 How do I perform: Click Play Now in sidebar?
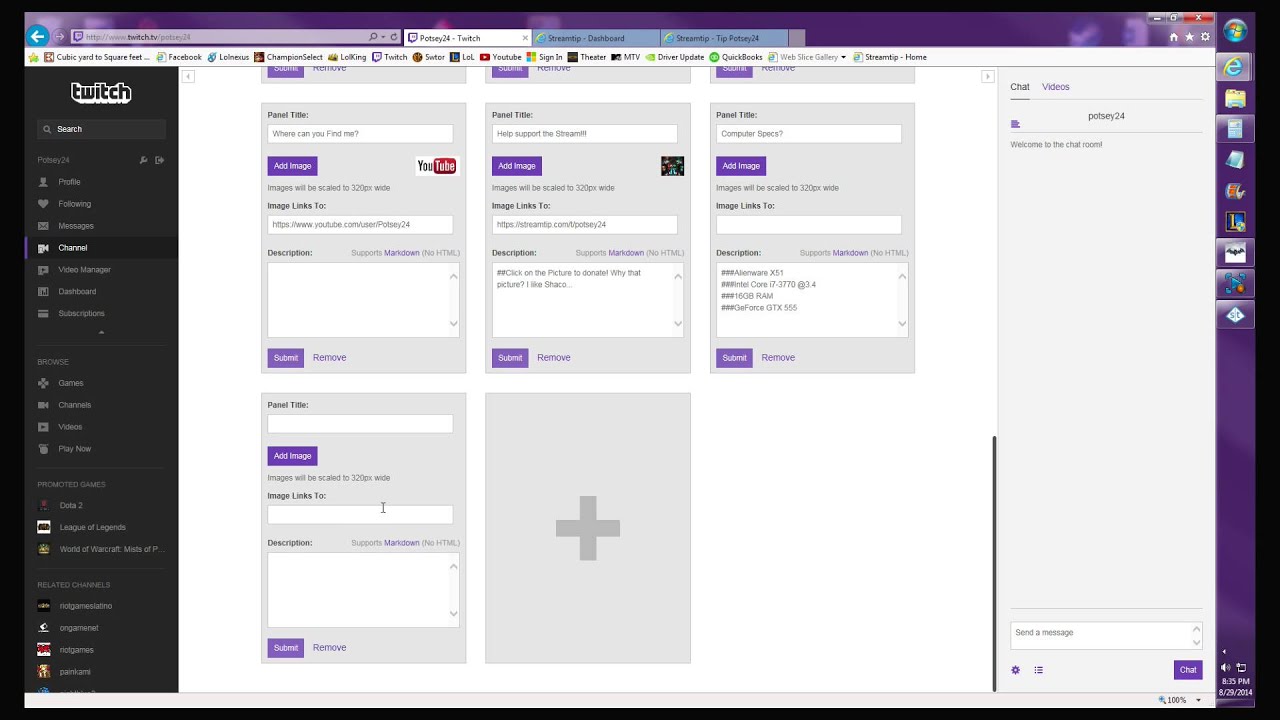pos(74,449)
